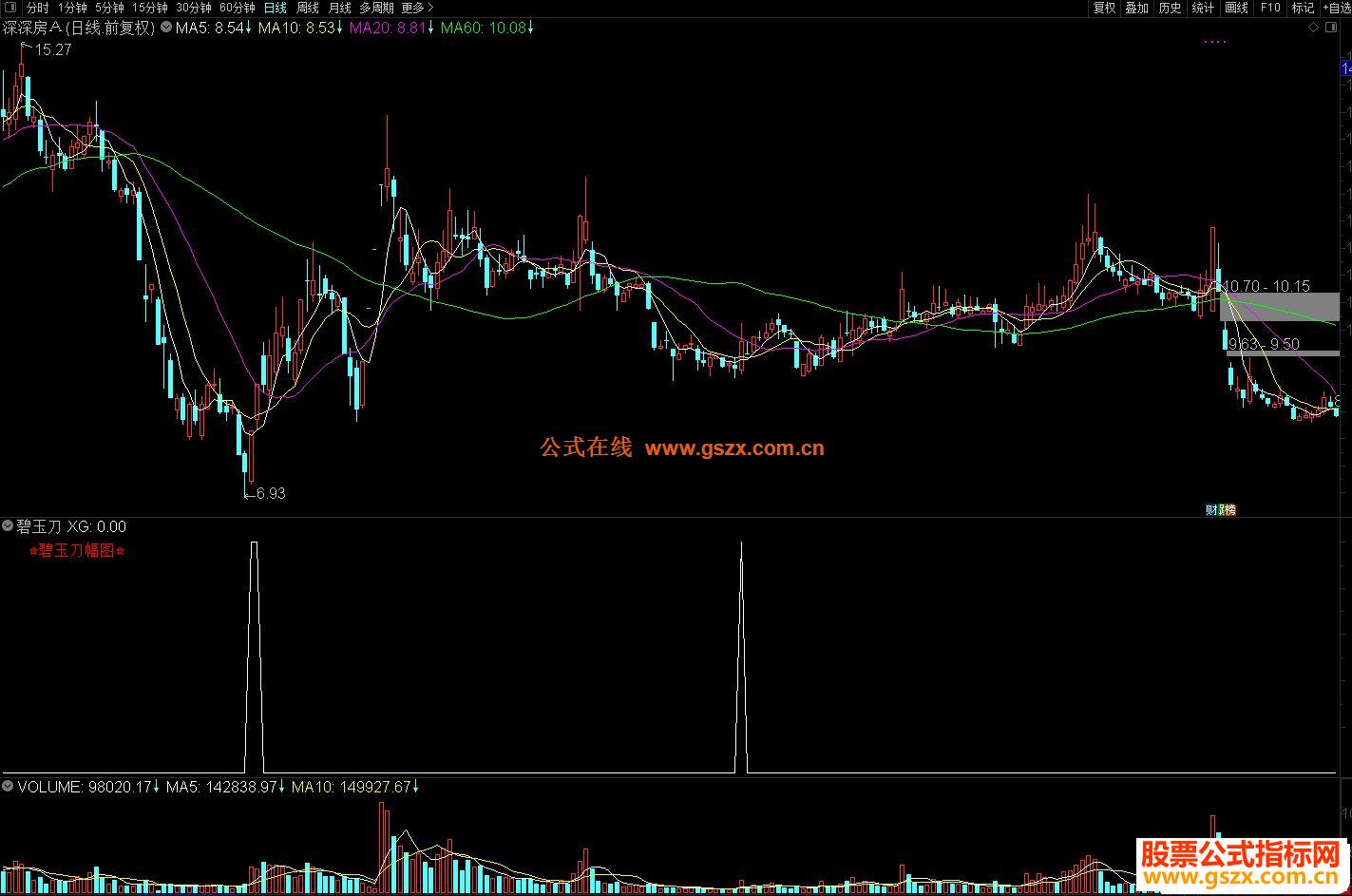1352x896 pixels.
Task: Expand the 碧玉刀 indicator panel arrow
Action: pos(8,525)
